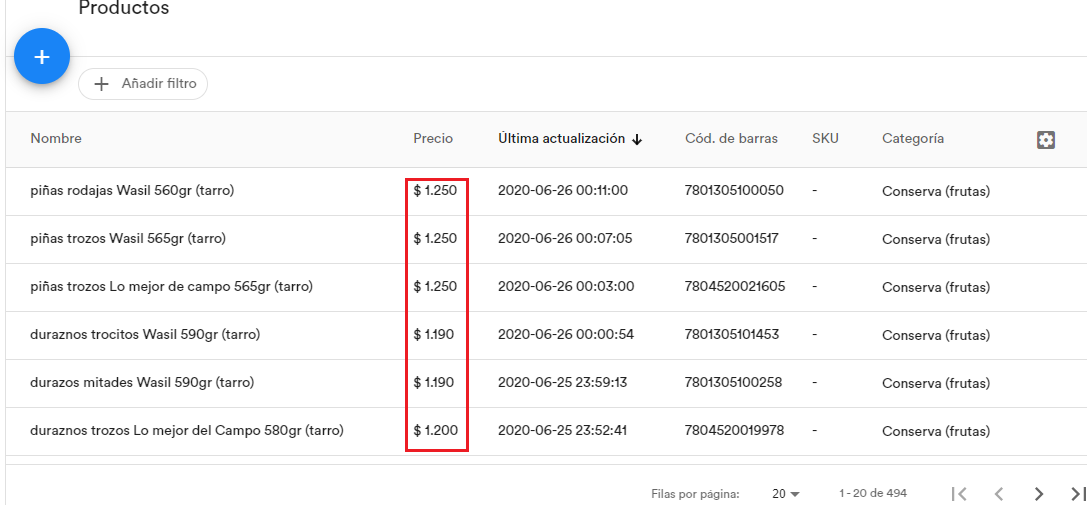
Task: Sort by Precio column header
Action: pos(433,139)
